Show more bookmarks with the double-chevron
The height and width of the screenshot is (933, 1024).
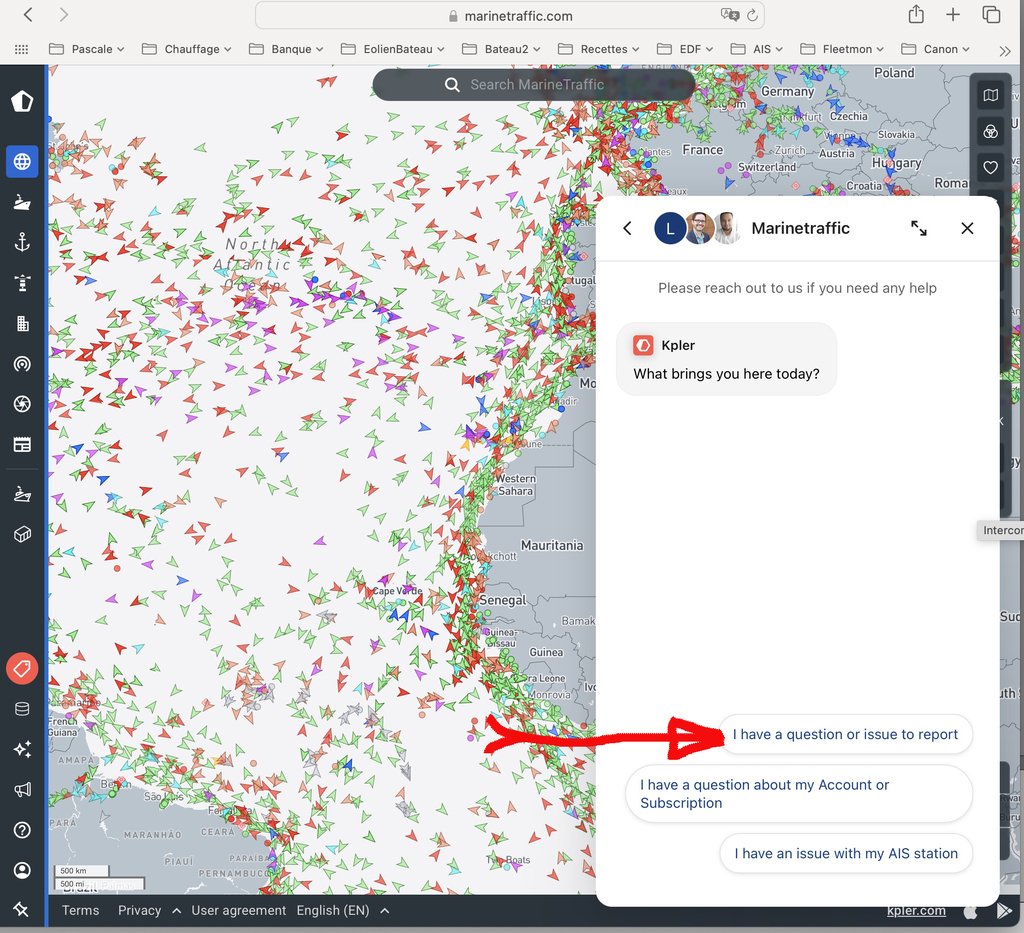(1004, 50)
